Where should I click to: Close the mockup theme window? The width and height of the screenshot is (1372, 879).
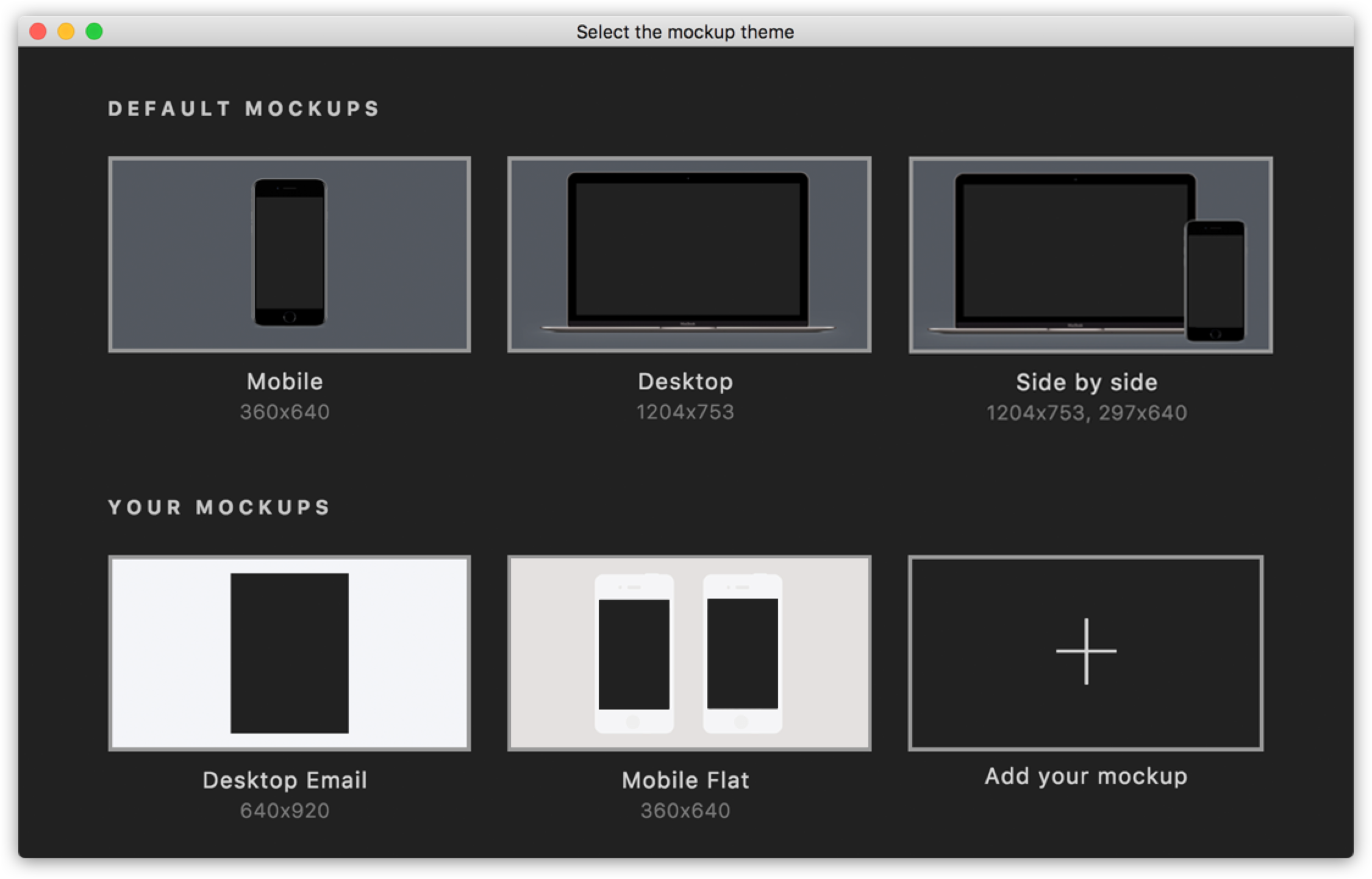click(38, 31)
